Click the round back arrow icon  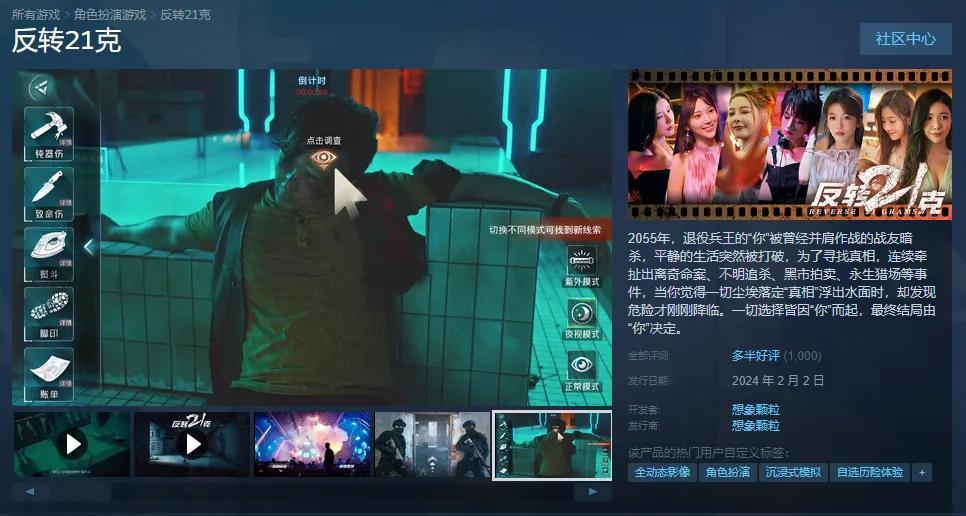(41, 87)
